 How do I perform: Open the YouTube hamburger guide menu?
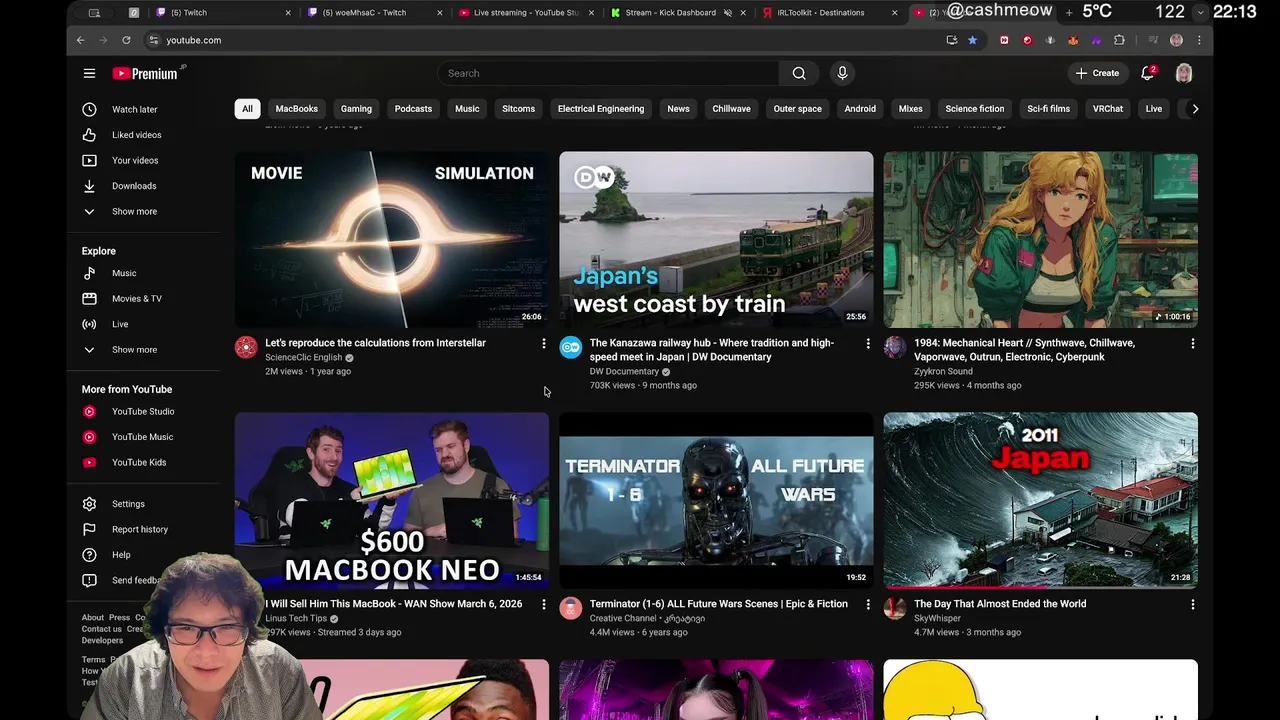89,73
